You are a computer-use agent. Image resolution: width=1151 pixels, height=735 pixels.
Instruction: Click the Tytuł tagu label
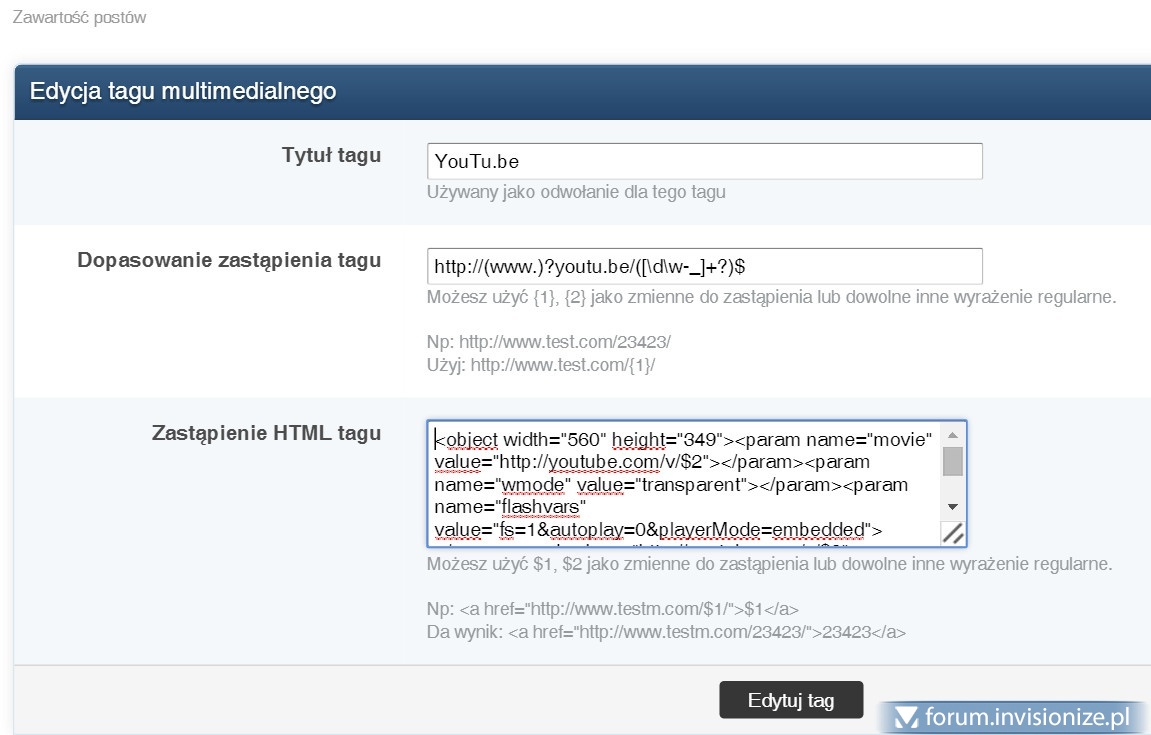pos(331,155)
